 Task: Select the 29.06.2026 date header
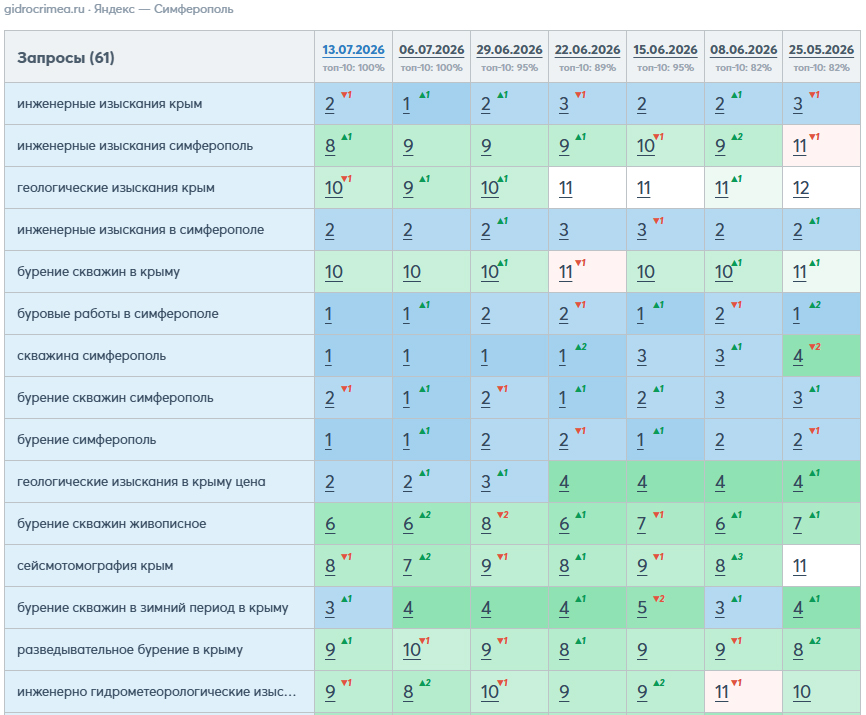509,50
